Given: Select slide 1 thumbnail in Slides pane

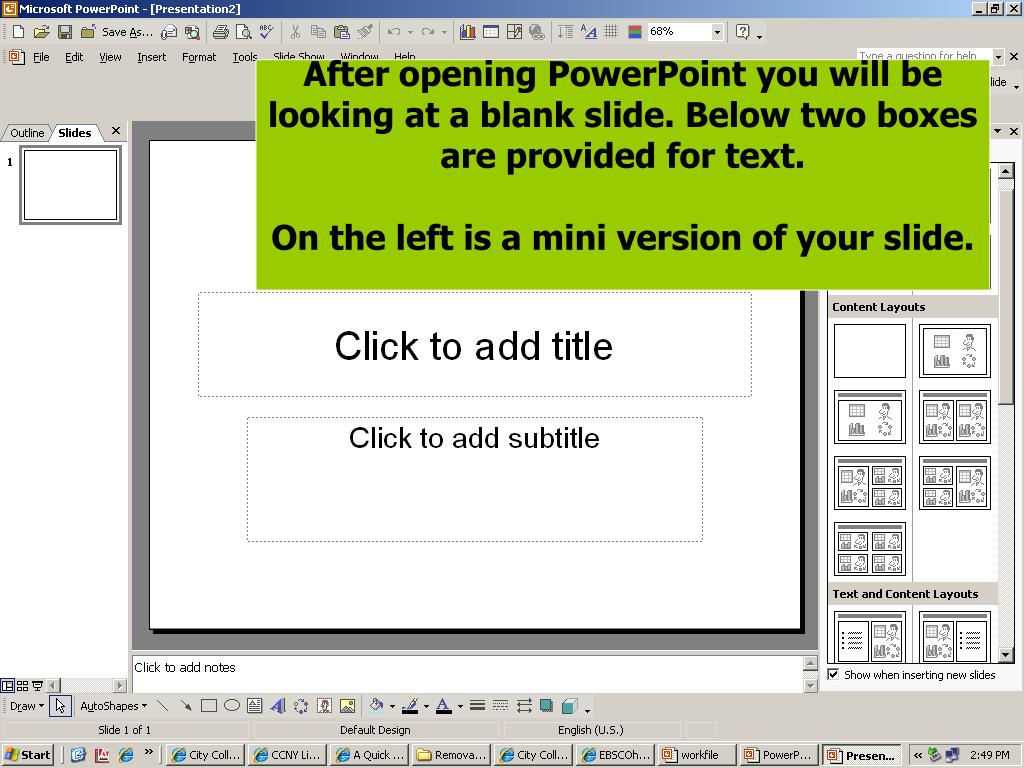Looking at the screenshot, I should click(71, 185).
